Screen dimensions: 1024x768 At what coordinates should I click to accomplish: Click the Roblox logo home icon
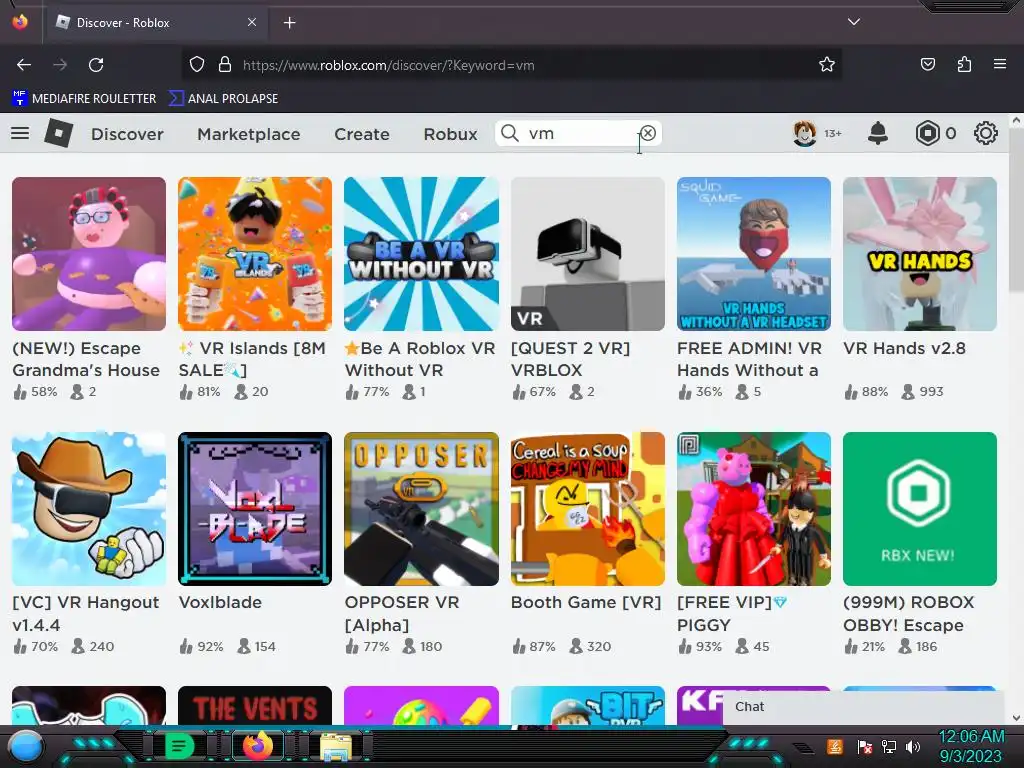click(59, 133)
